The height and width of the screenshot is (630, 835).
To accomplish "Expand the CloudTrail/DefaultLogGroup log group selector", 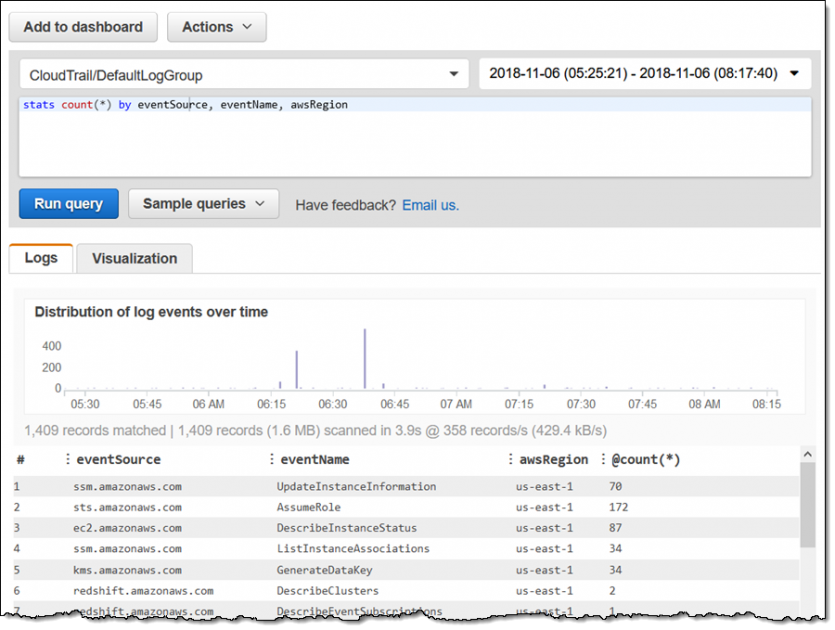I will [244, 74].
